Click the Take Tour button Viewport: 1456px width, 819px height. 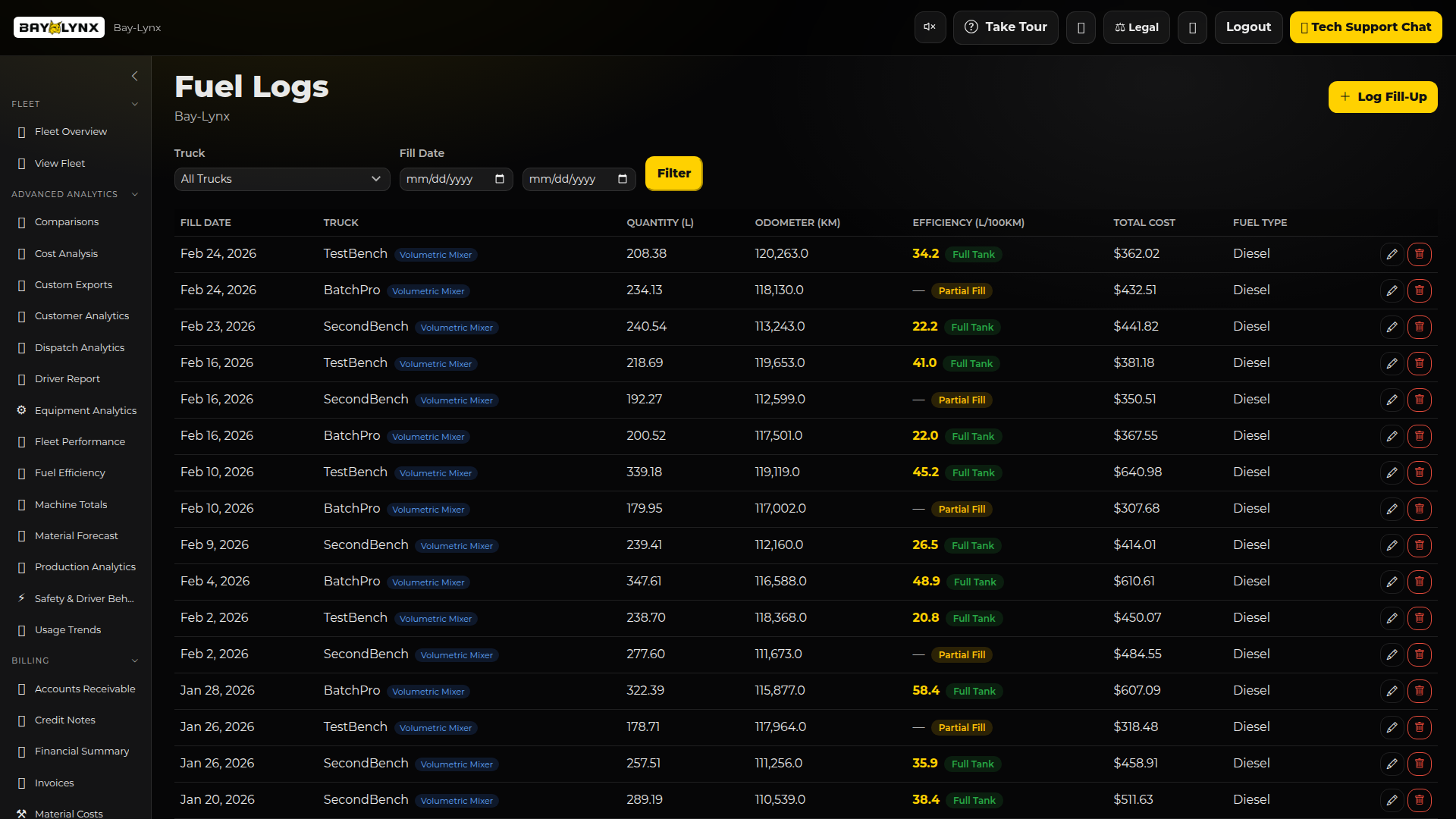pos(1005,27)
